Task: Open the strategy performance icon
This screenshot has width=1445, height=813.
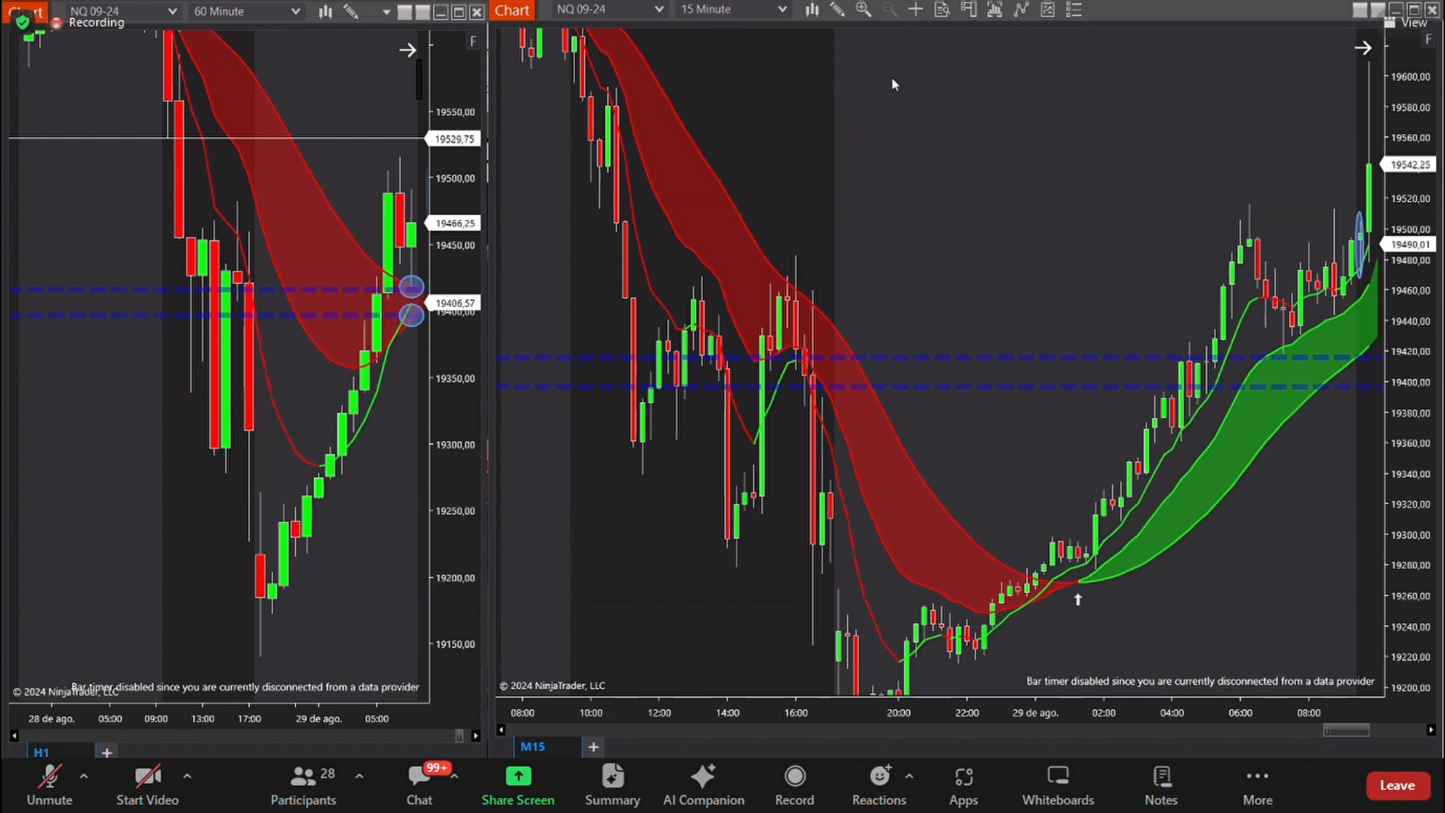Action: (1047, 10)
